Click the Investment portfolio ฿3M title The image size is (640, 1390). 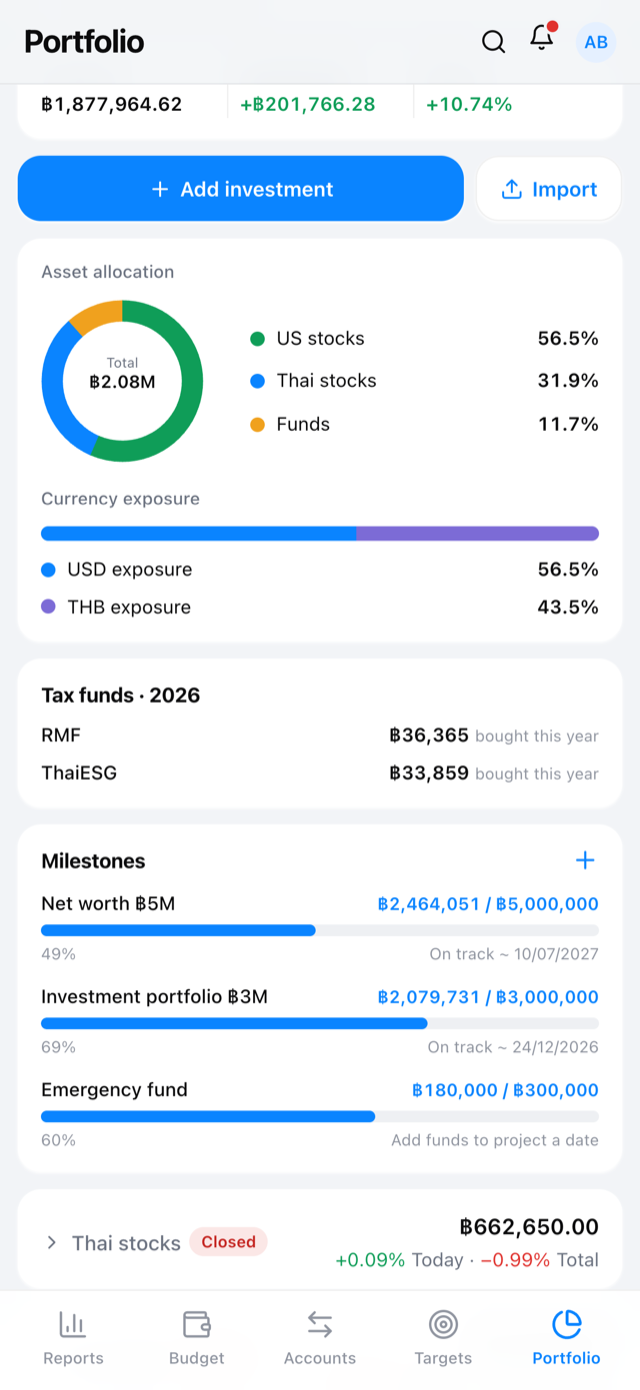[x=154, y=997]
